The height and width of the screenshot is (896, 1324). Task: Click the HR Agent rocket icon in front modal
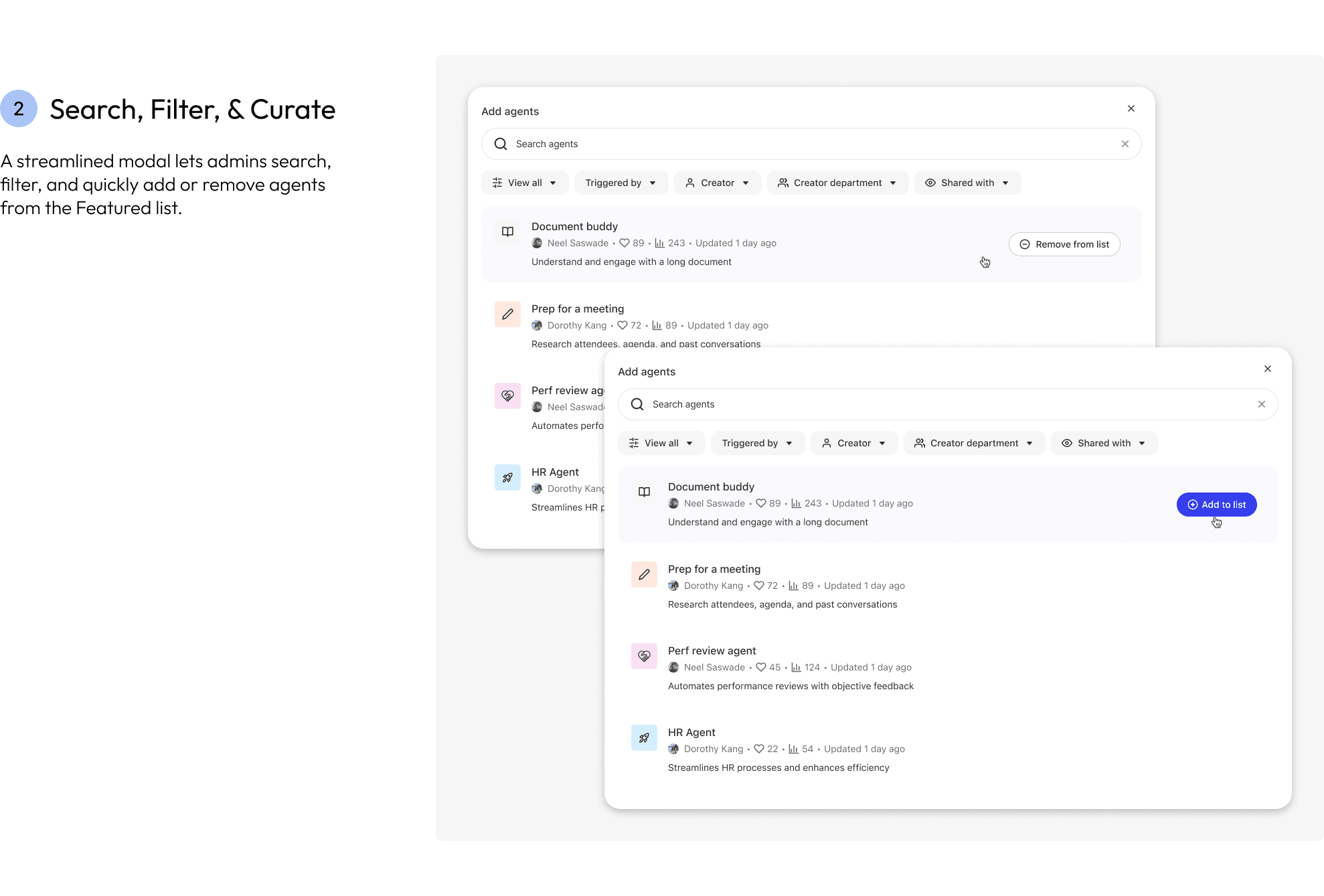[x=644, y=737]
